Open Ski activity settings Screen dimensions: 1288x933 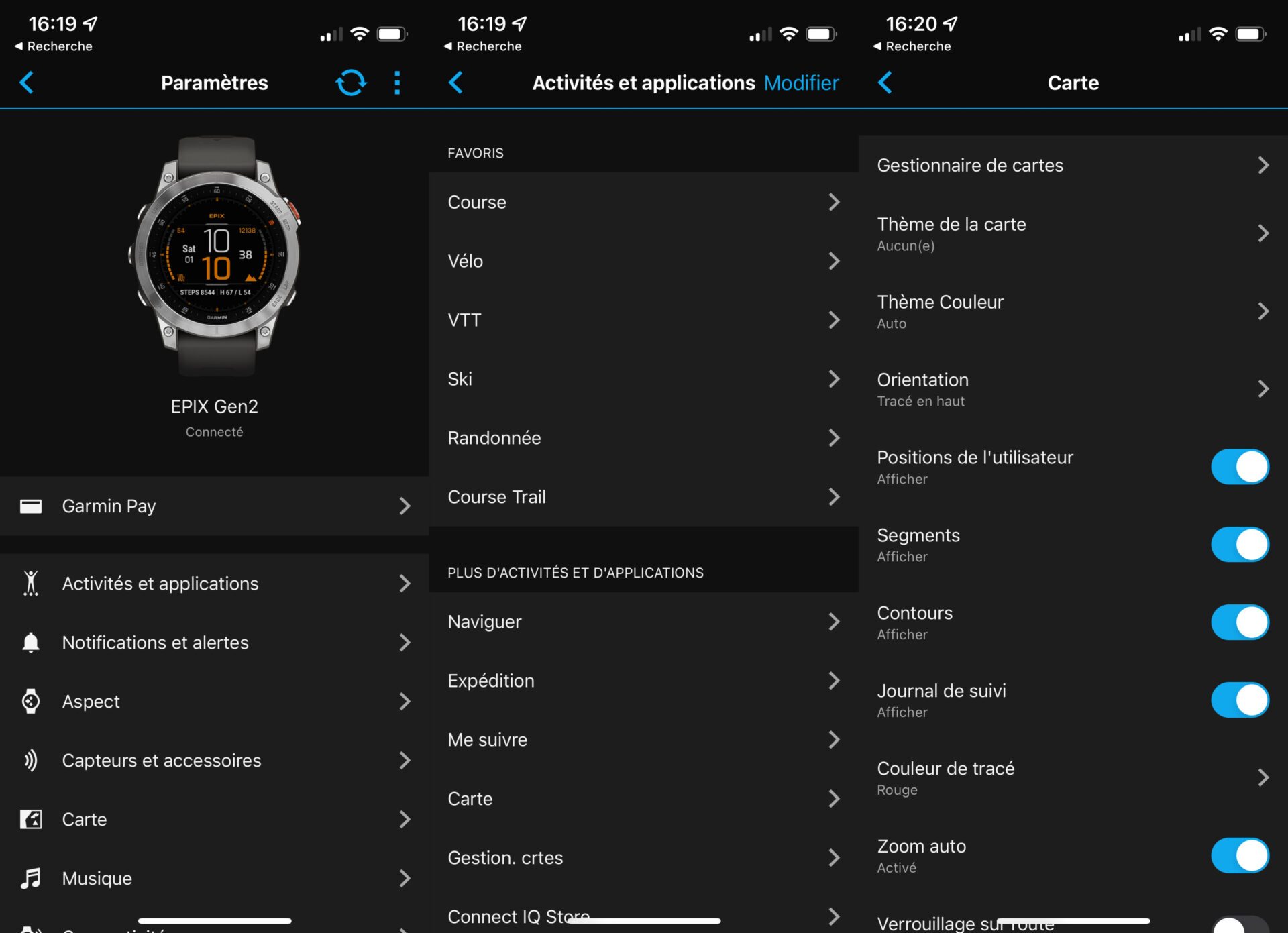(644, 379)
